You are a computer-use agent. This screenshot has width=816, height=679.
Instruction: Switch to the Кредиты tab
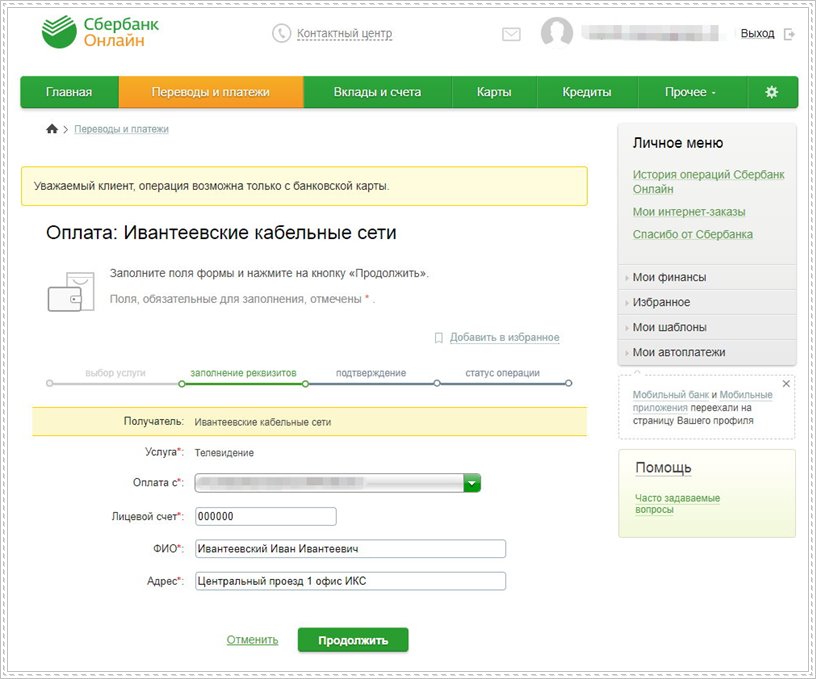click(586, 92)
